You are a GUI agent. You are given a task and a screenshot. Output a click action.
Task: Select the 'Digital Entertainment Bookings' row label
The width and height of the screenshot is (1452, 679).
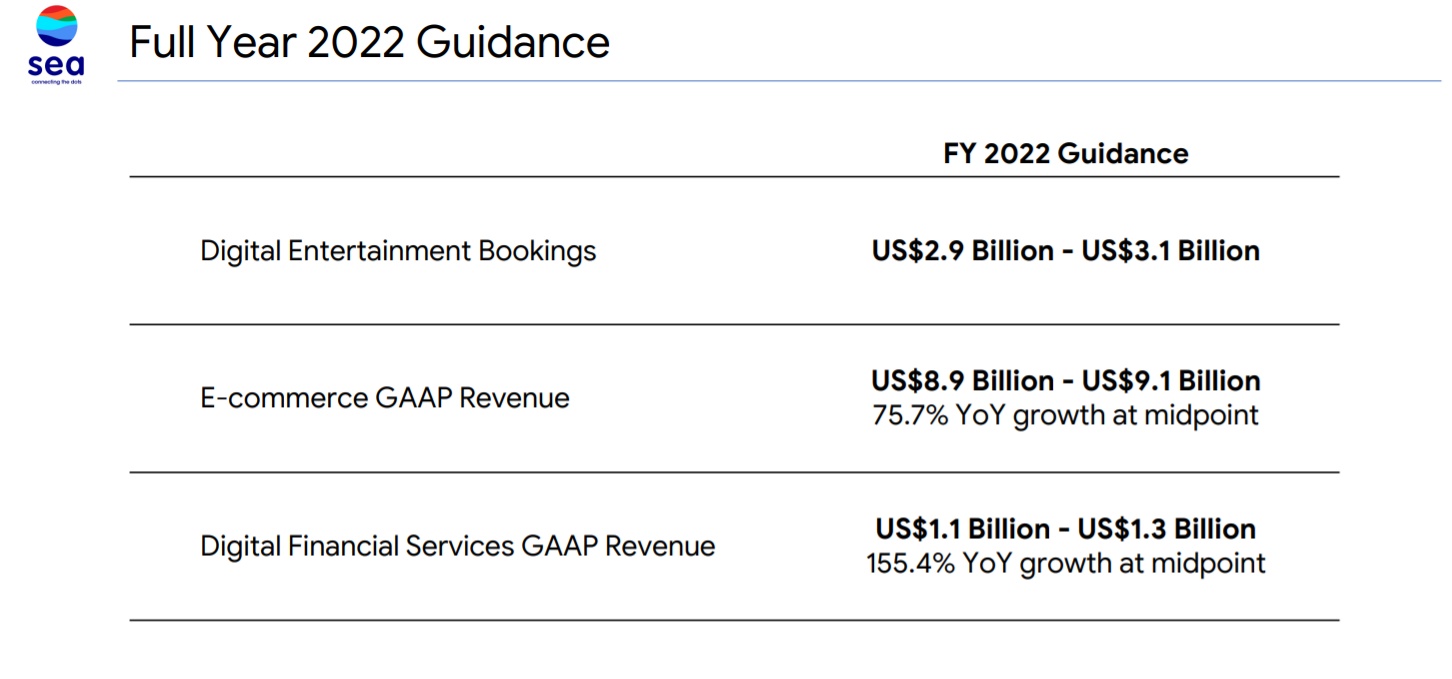pyautogui.click(x=398, y=250)
